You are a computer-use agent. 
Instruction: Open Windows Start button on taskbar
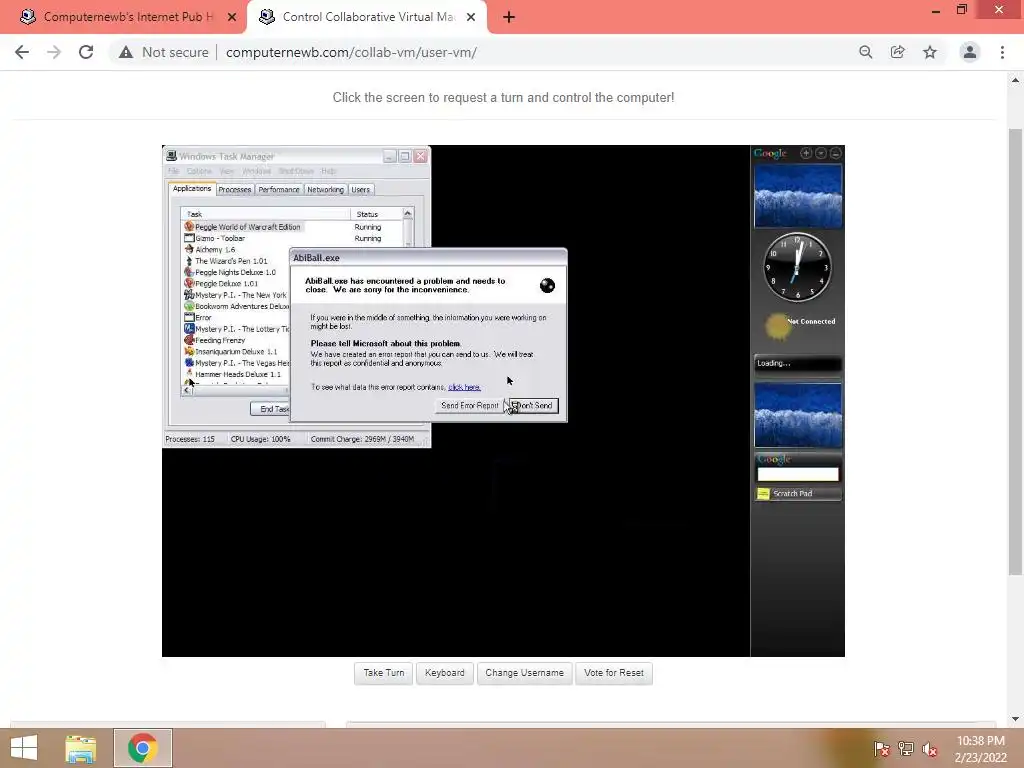click(x=24, y=748)
